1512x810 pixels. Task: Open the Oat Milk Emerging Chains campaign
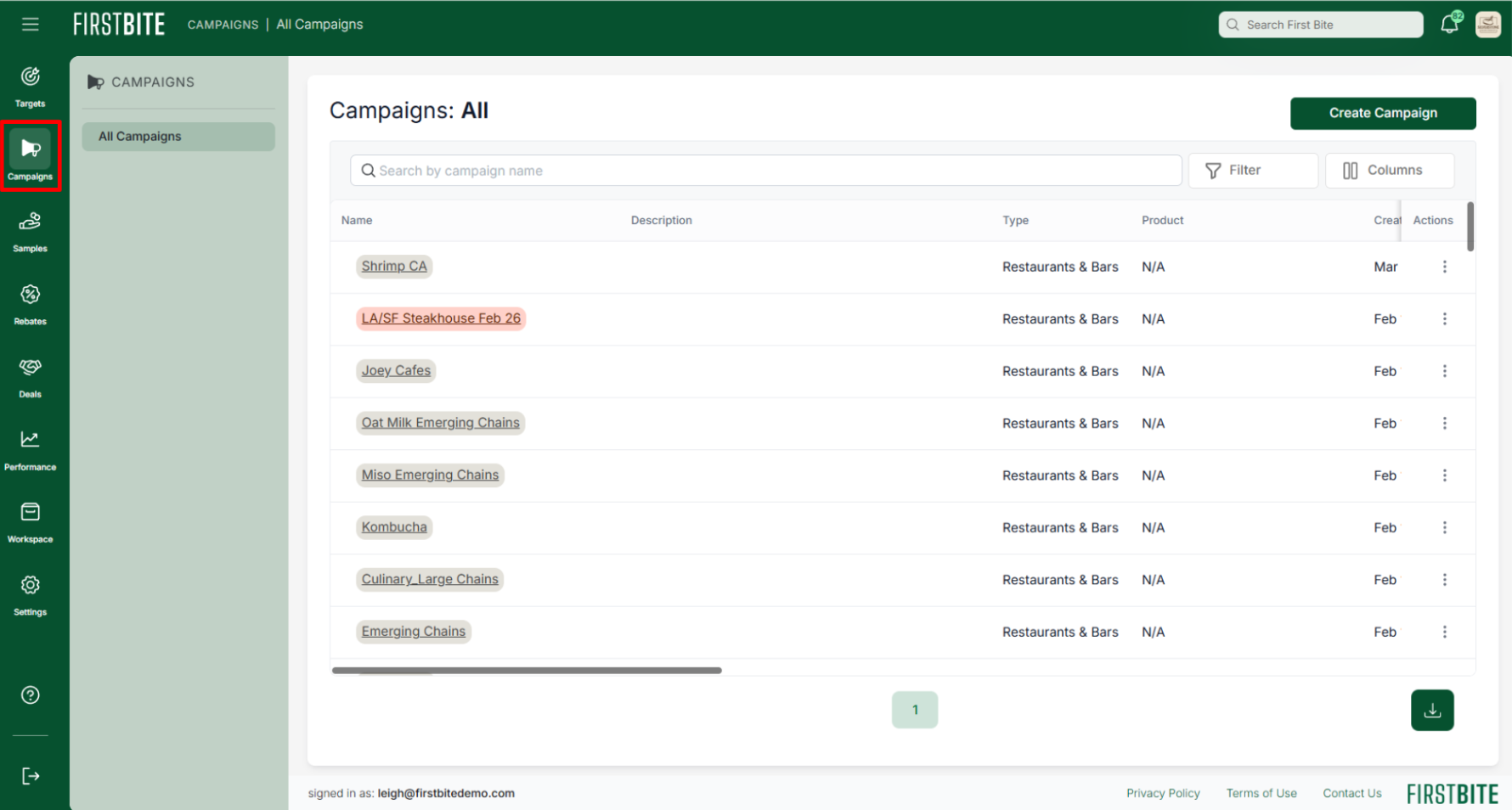tap(440, 423)
